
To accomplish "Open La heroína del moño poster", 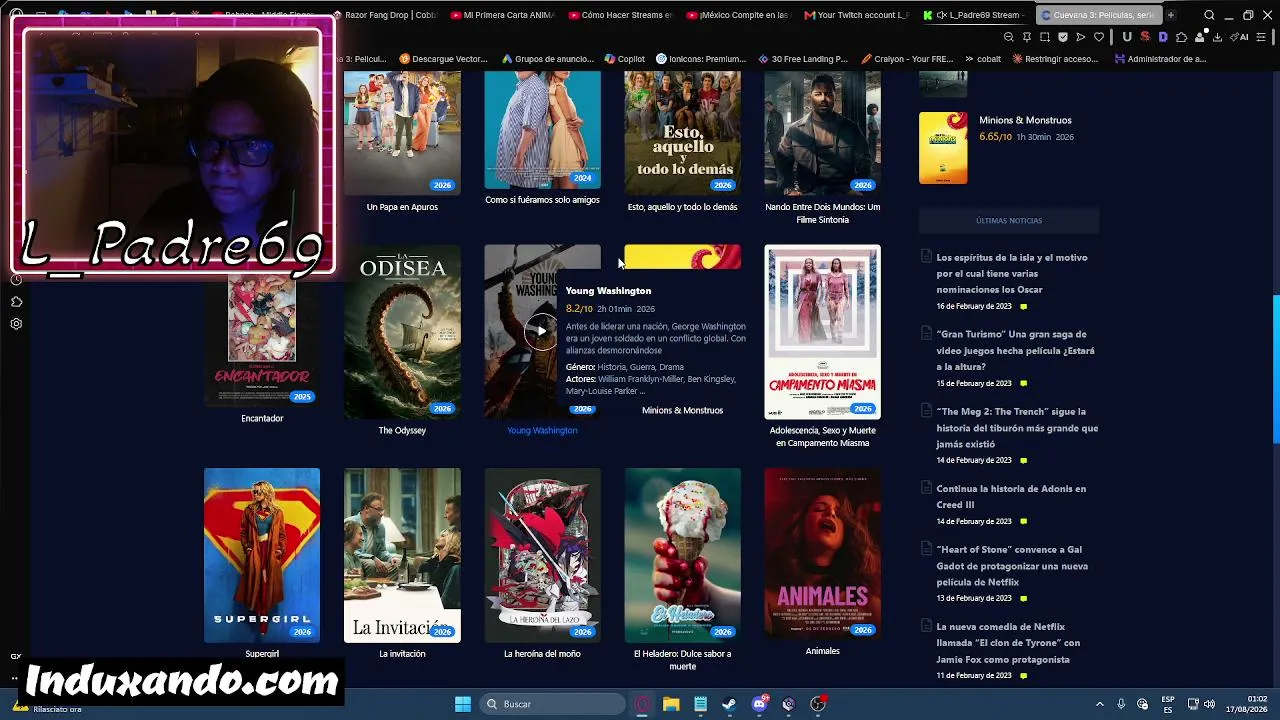I will click(x=542, y=555).
